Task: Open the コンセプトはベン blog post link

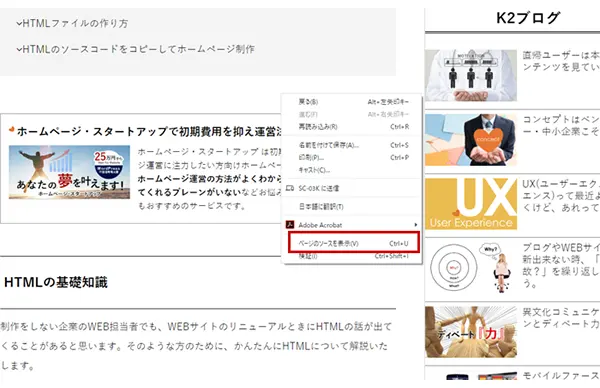Action: pyautogui.click(x=561, y=125)
